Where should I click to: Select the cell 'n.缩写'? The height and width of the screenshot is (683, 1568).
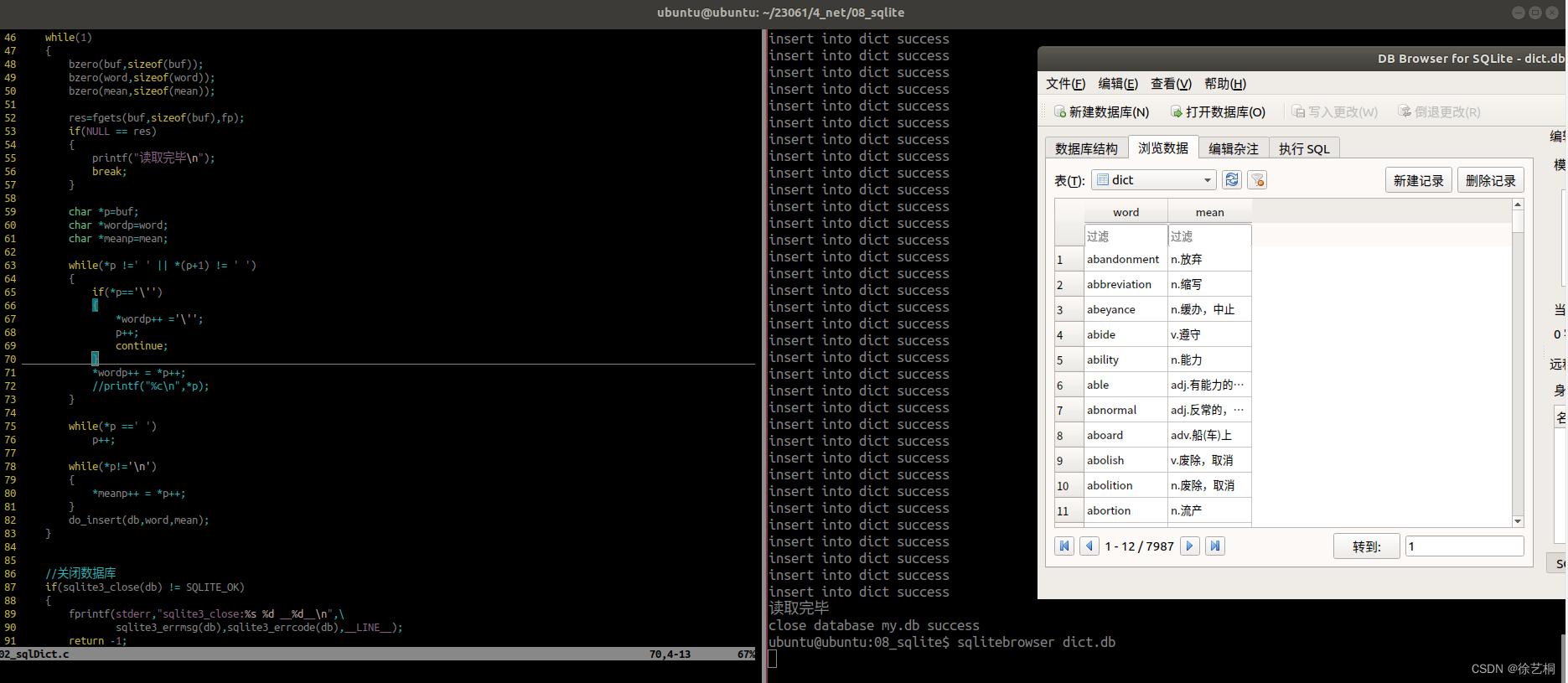coord(1209,285)
